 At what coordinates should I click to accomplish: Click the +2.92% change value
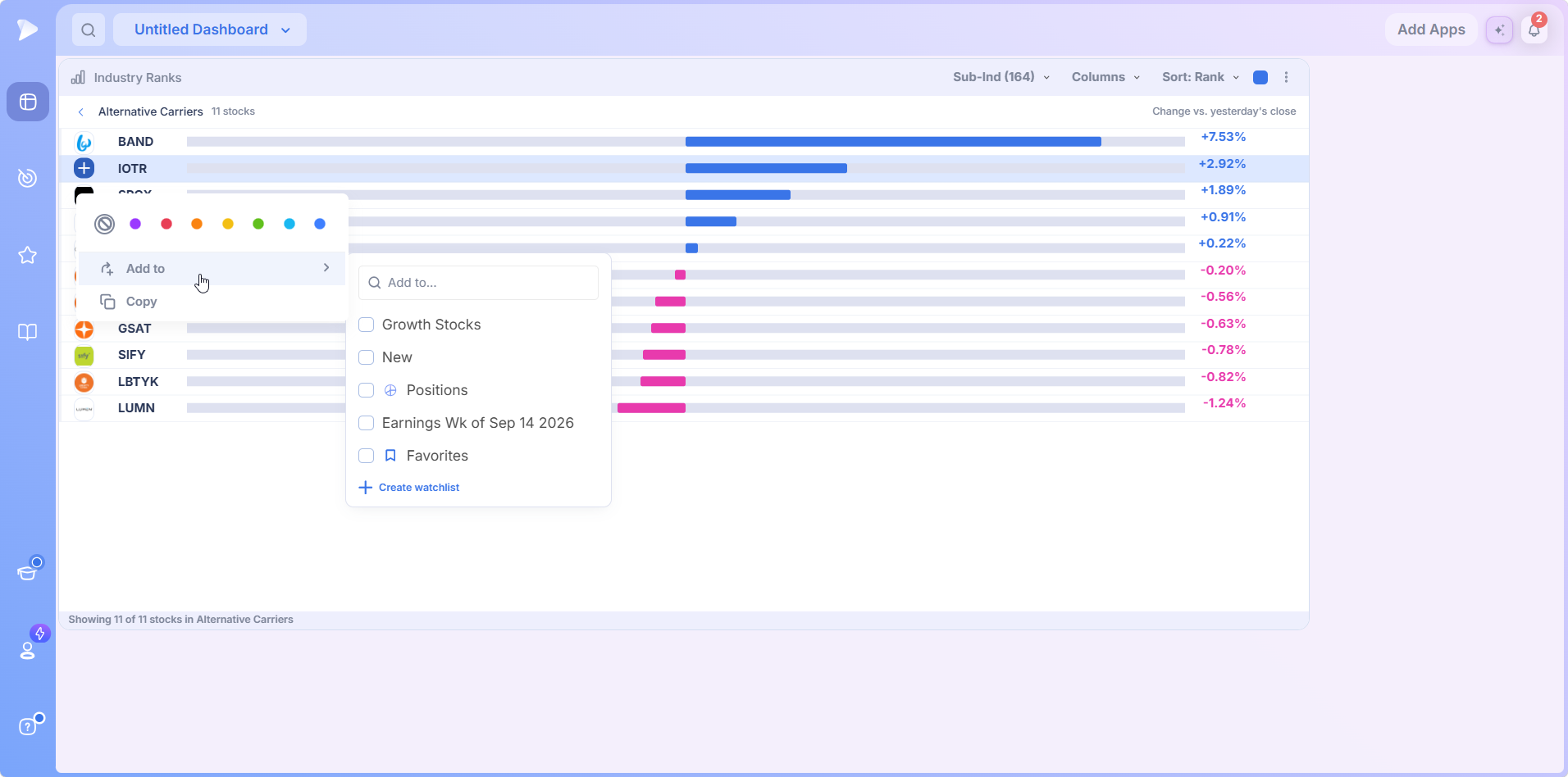pos(1222,164)
